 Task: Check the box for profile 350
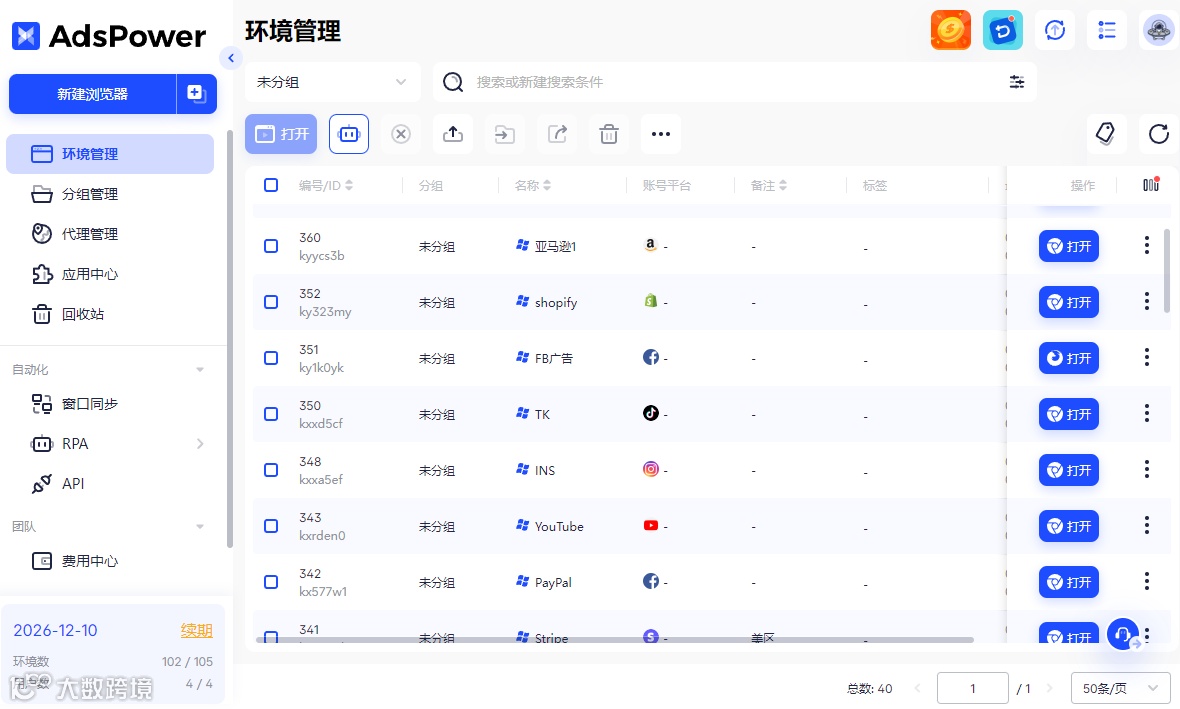tap(271, 414)
